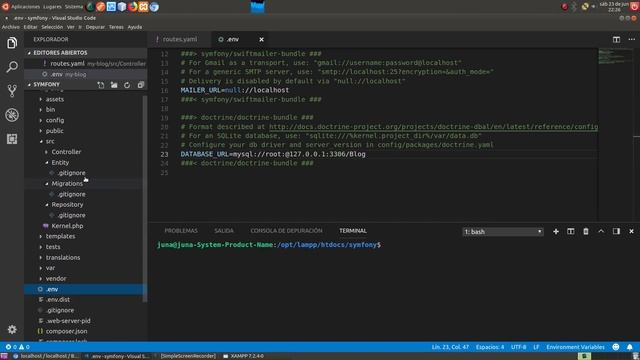640x360 pixels.
Task: Open editor More Actions ellipsis
Action: point(631,40)
